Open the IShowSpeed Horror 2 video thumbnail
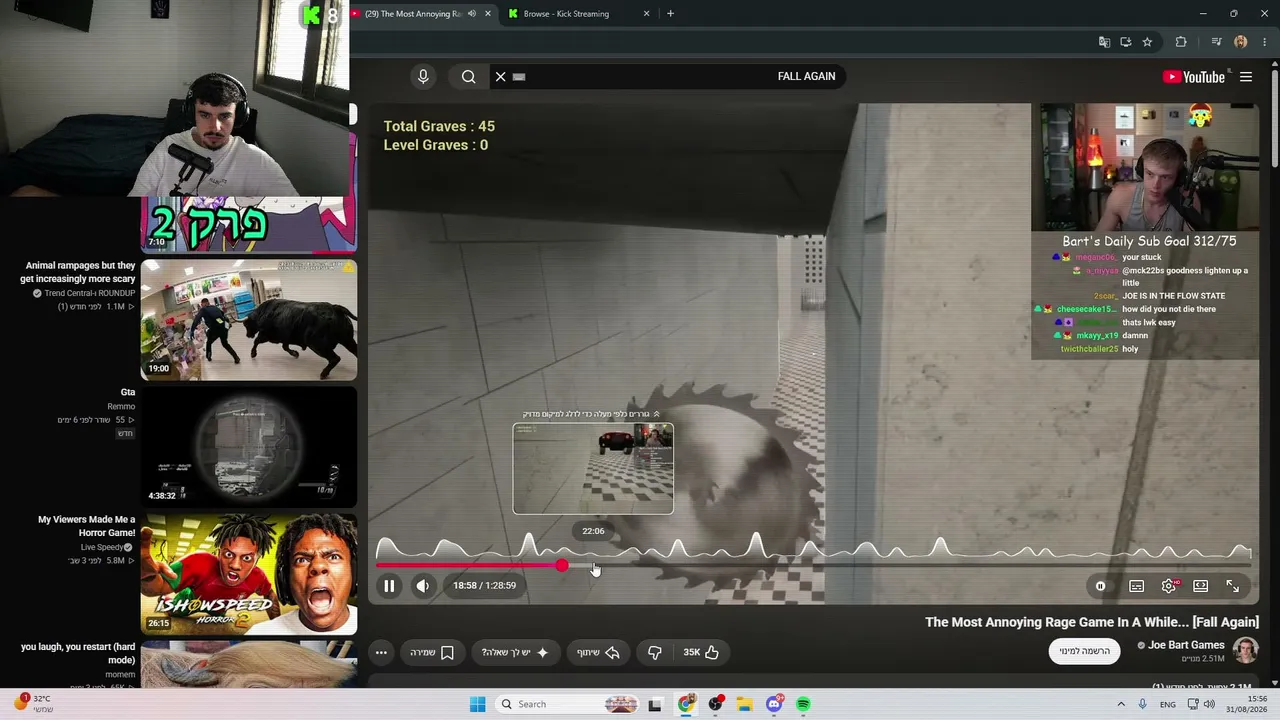The height and width of the screenshot is (720, 1280). [x=249, y=574]
